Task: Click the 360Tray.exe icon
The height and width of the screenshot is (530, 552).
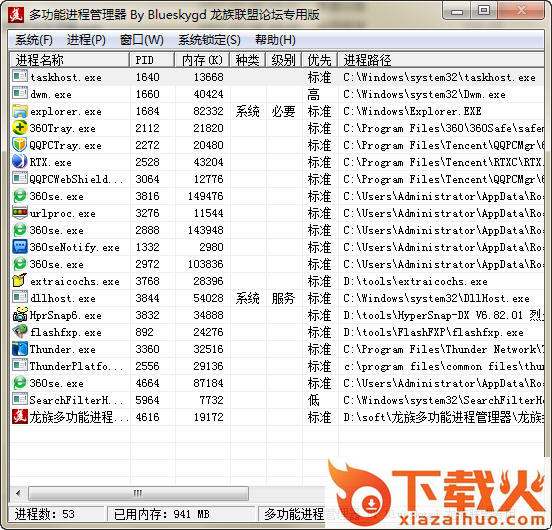Action: tap(20, 128)
